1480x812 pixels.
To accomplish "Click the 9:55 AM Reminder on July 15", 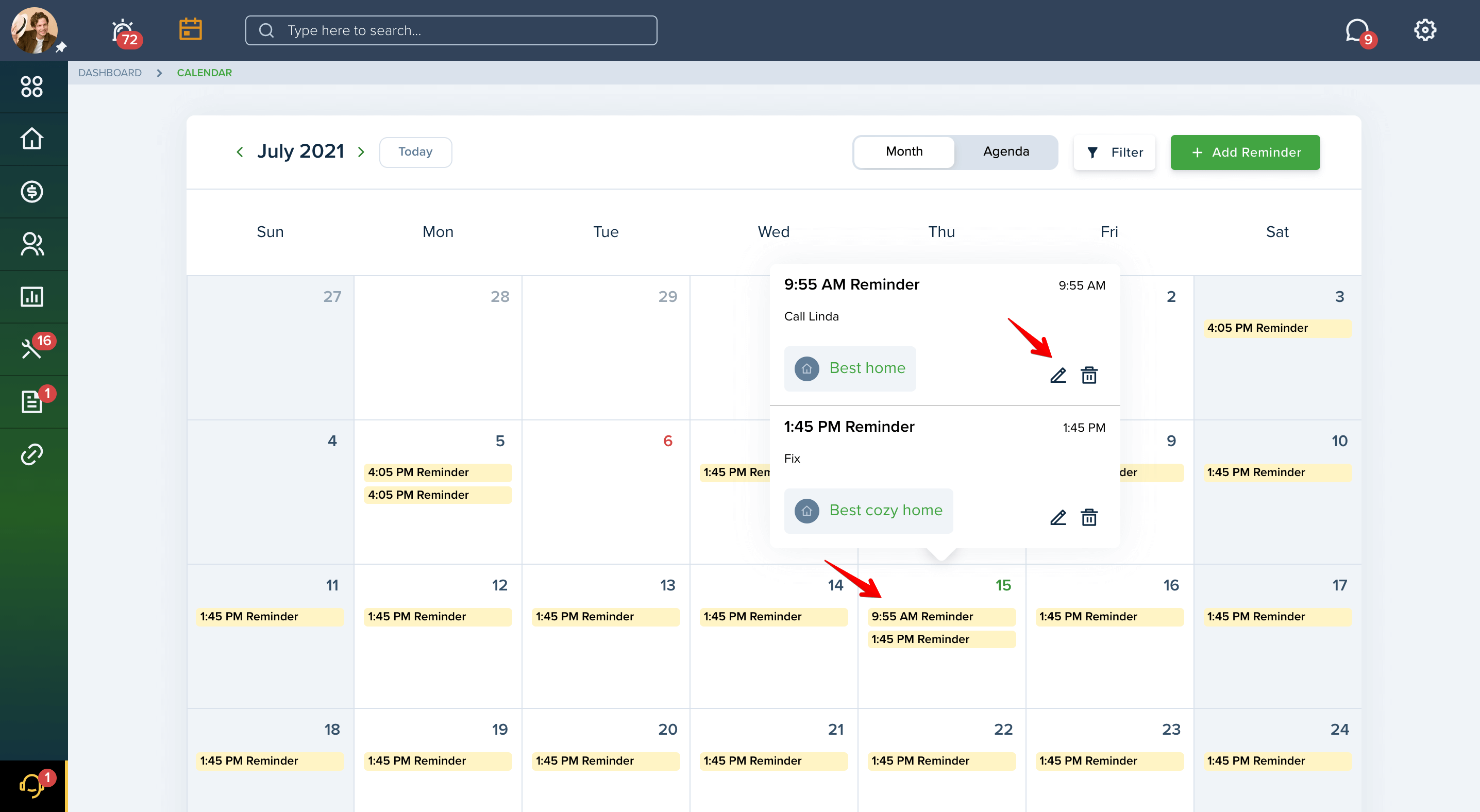I will [x=941, y=617].
